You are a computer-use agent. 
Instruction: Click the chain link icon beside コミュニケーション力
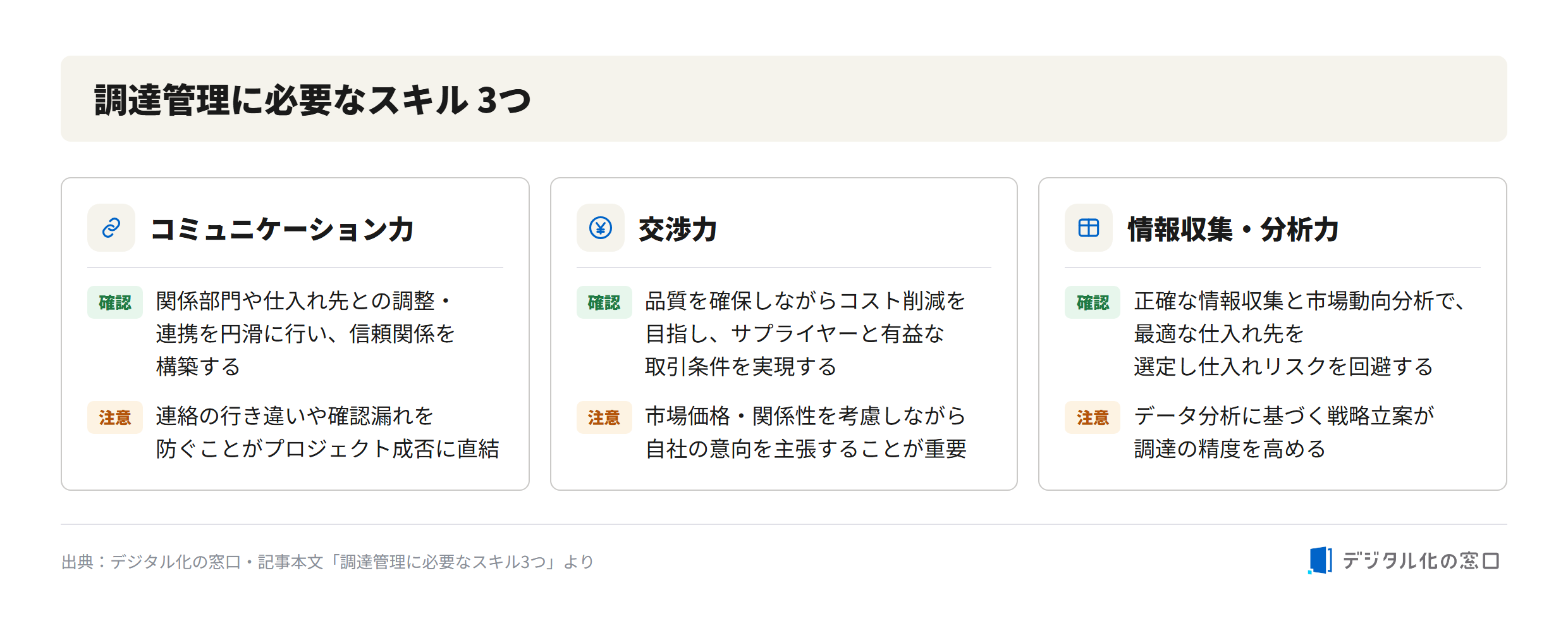point(111,228)
